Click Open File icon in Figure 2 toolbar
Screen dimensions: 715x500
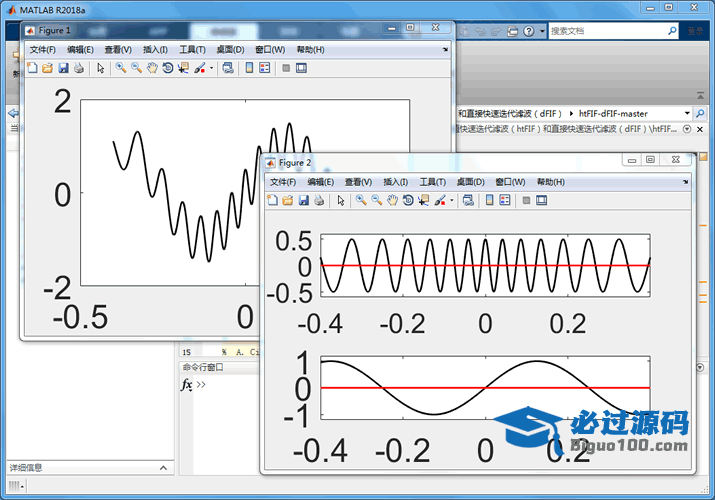pyautogui.click(x=288, y=201)
